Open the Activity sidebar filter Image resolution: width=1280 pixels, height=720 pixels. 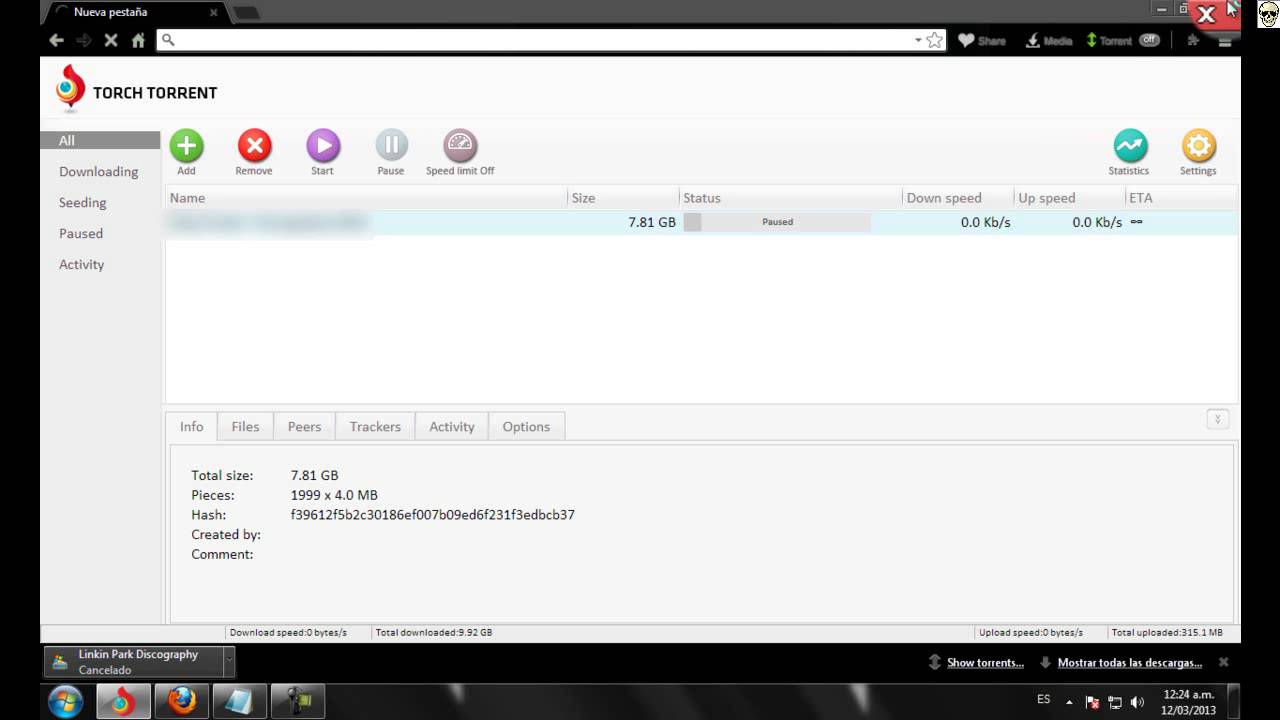tap(81, 265)
